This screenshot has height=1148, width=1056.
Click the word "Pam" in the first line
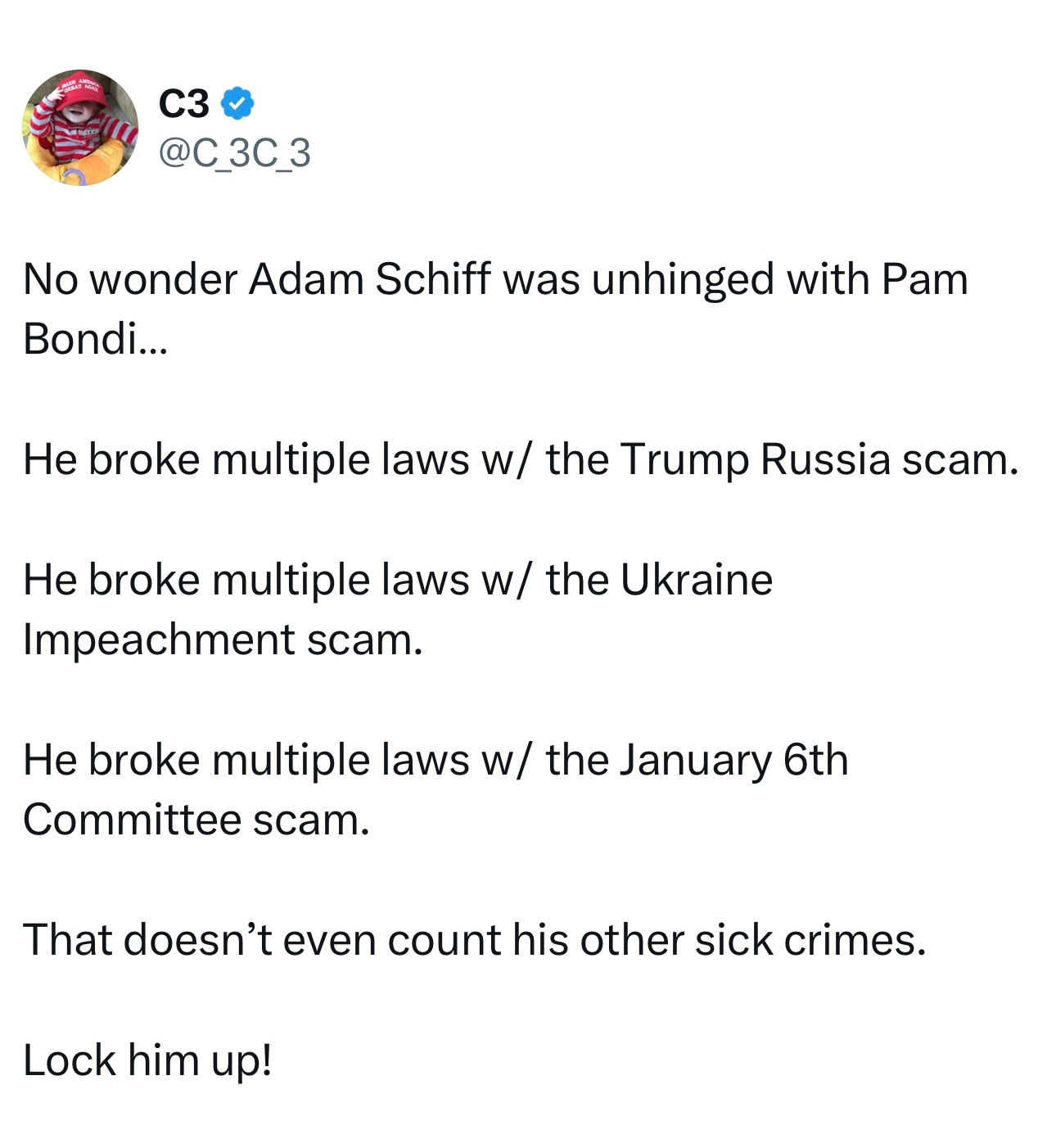tap(924, 279)
